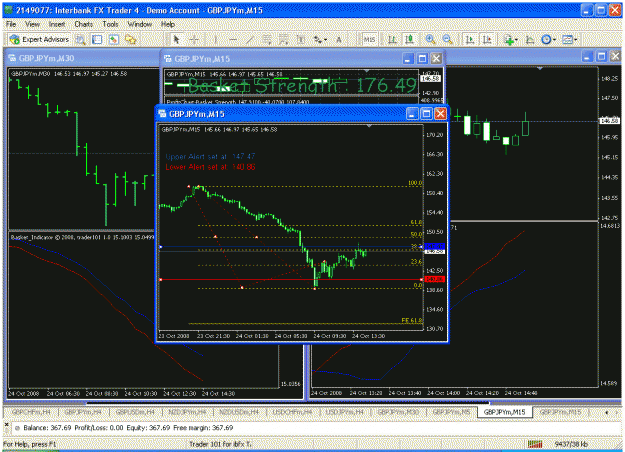Switch to the NZDUSDm,H4 chart tab
The image size is (625, 452).
tap(239, 412)
